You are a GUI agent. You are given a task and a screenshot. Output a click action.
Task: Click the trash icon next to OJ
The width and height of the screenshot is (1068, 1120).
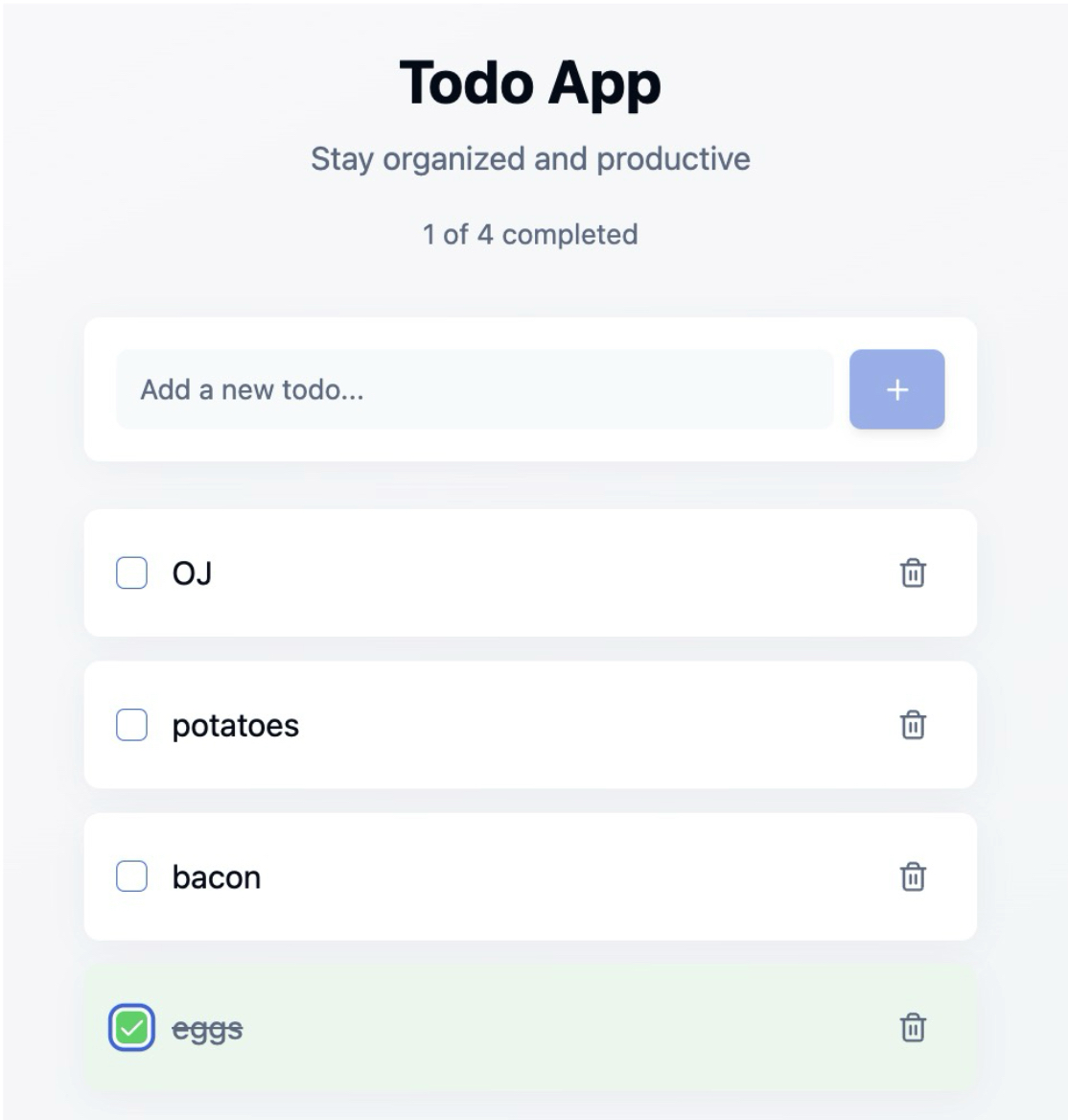click(x=912, y=574)
